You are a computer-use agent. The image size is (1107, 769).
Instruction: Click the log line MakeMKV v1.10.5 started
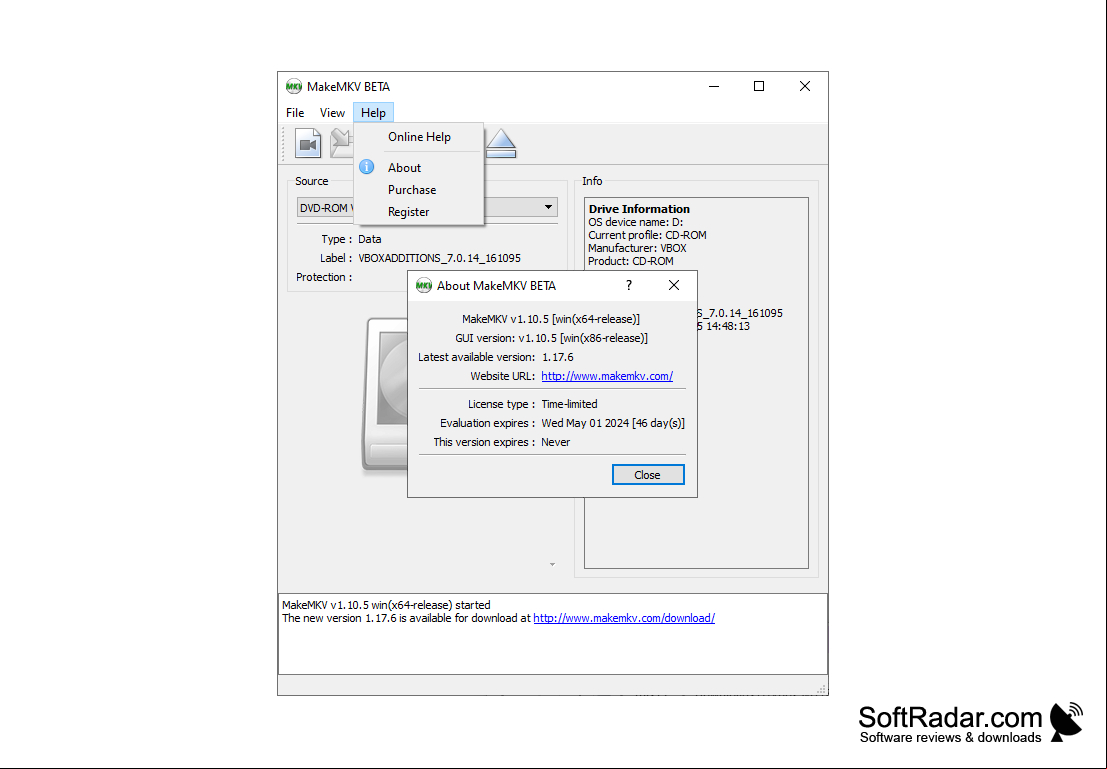point(386,605)
